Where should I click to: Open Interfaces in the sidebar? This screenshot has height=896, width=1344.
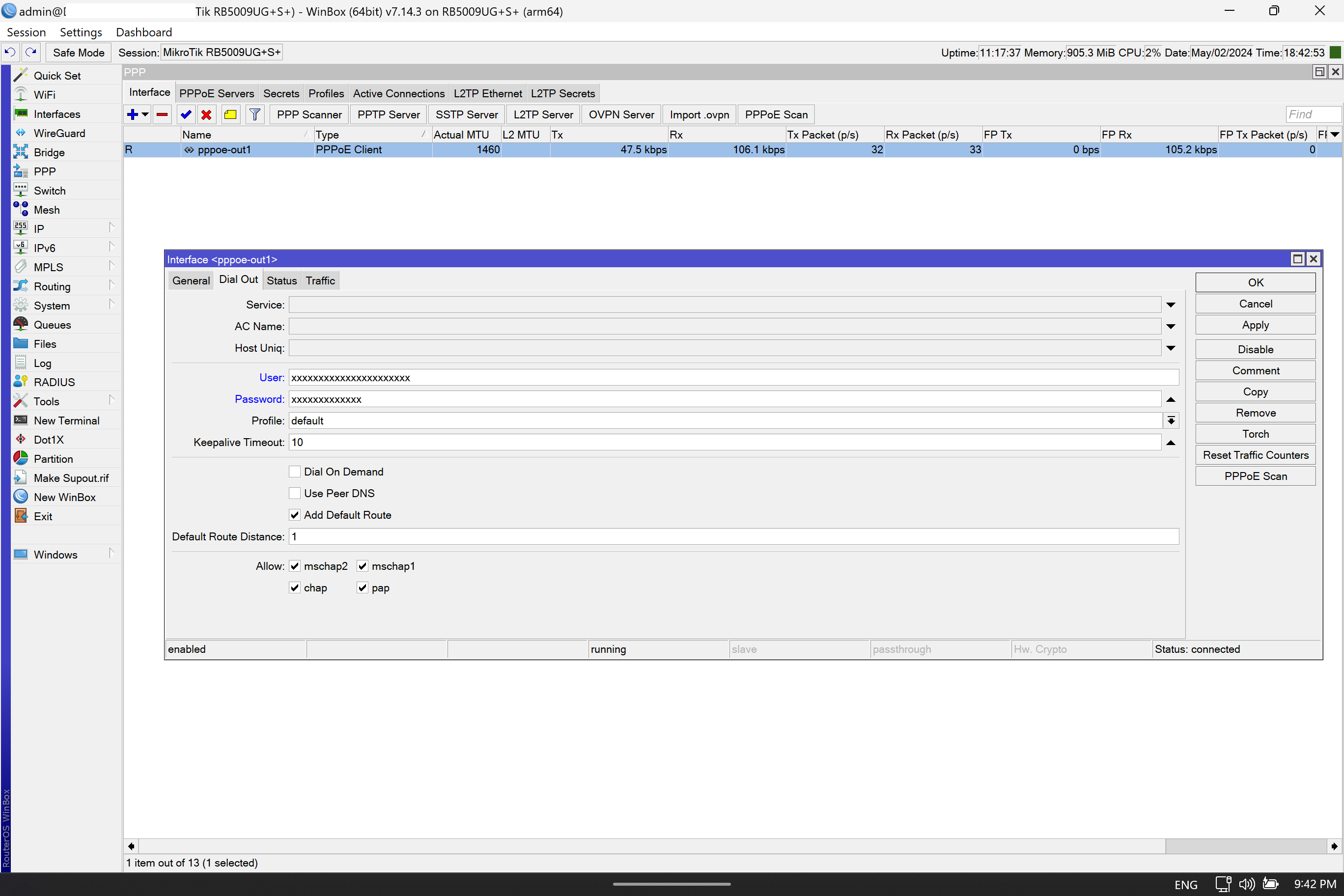click(x=56, y=113)
